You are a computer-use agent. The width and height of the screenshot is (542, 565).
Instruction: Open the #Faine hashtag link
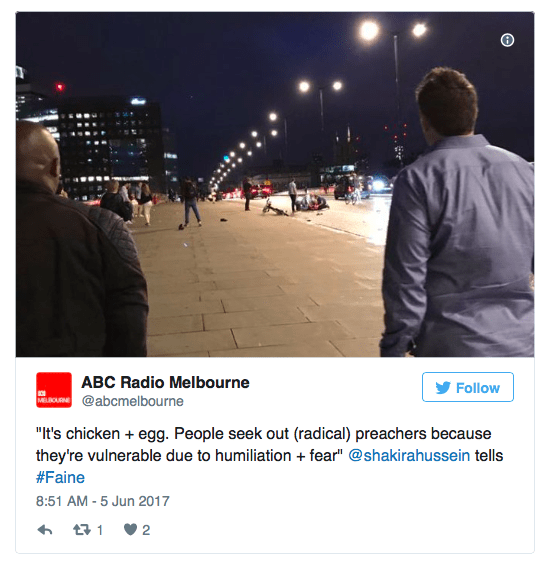[x=61, y=477]
